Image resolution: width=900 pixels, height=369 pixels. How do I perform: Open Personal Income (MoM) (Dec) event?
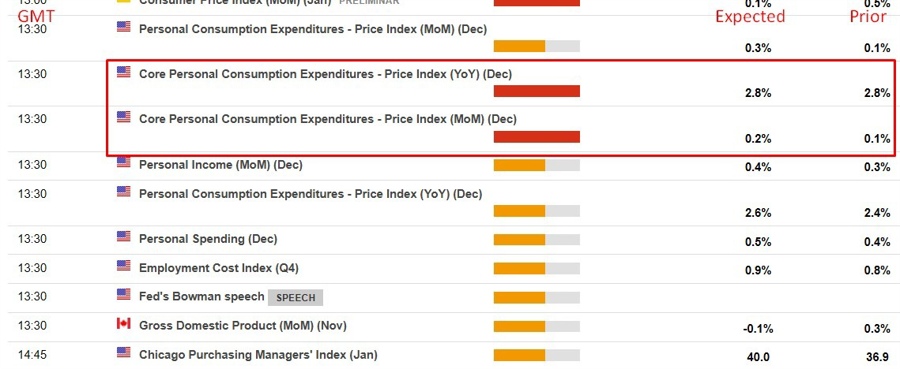[220, 165]
